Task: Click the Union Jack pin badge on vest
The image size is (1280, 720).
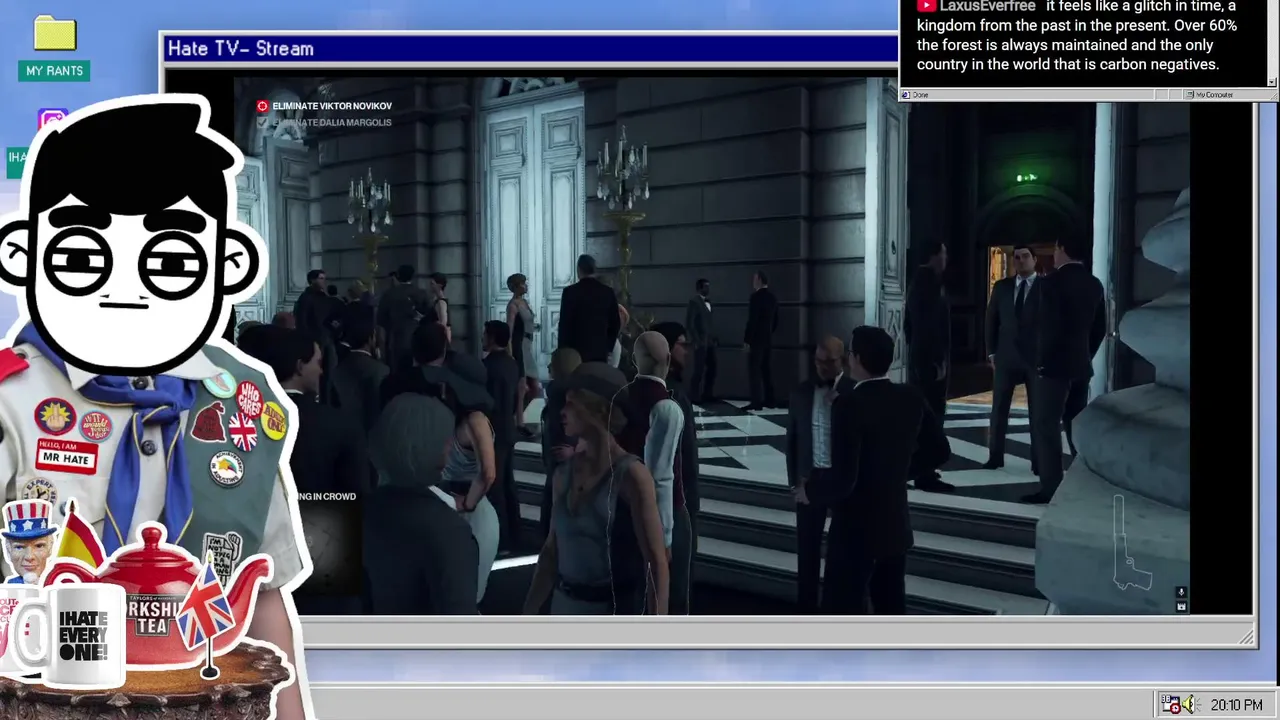Action: [x=243, y=431]
